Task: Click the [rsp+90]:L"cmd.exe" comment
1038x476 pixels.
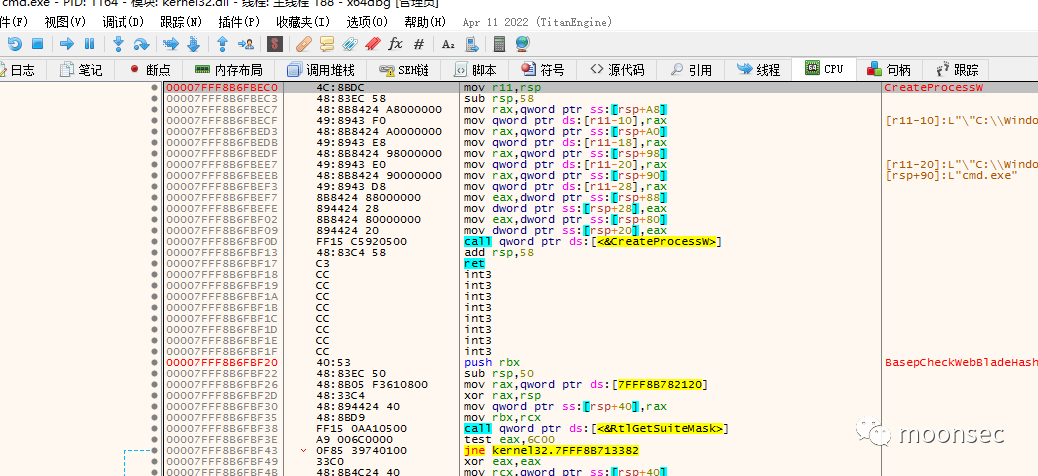Action: tap(951, 175)
